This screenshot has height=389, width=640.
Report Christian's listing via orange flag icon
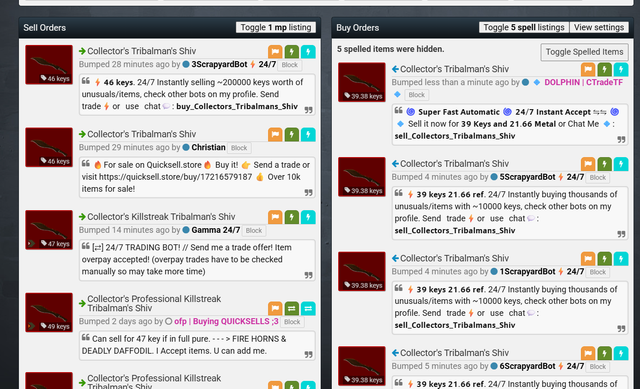pos(275,135)
